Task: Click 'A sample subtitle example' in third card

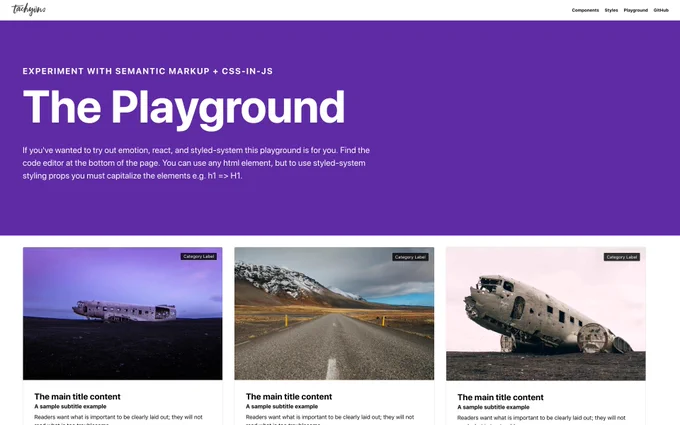Action: coord(493,407)
